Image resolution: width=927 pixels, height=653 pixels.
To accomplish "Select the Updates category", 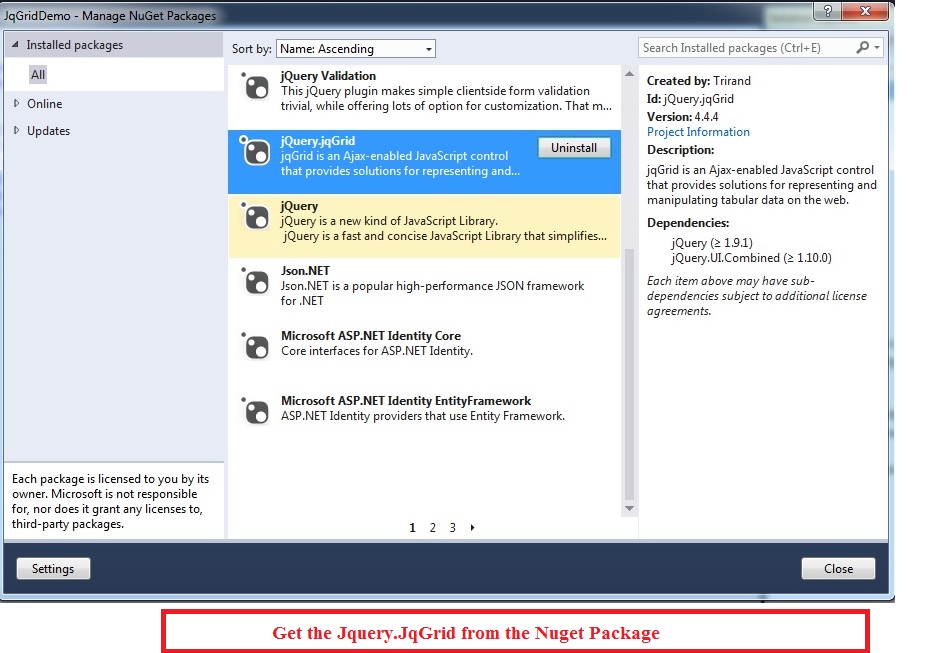I will pyautogui.click(x=48, y=131).
